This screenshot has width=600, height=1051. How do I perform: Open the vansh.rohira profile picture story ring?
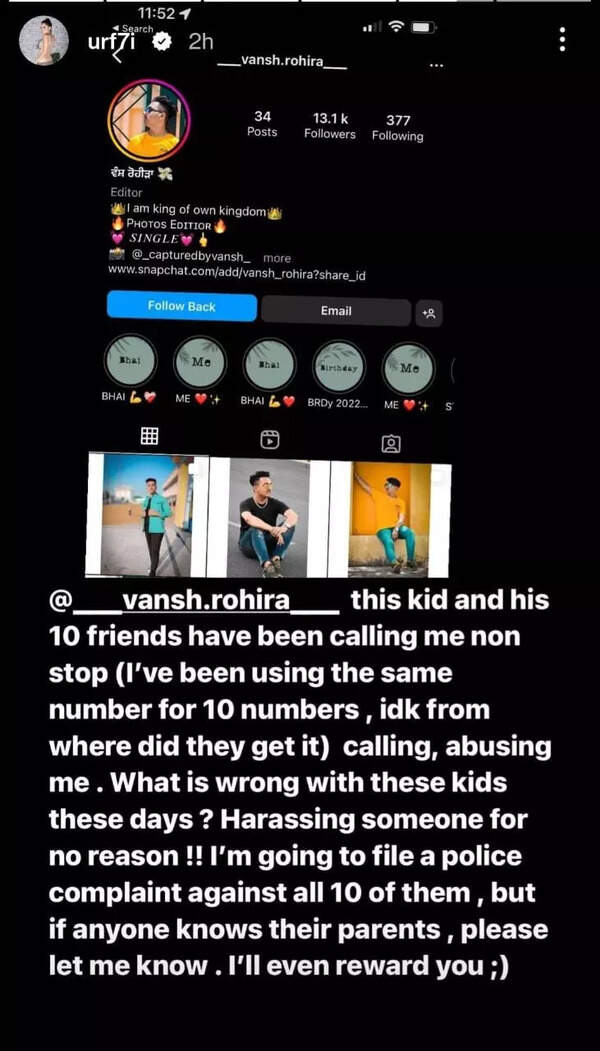149,120
